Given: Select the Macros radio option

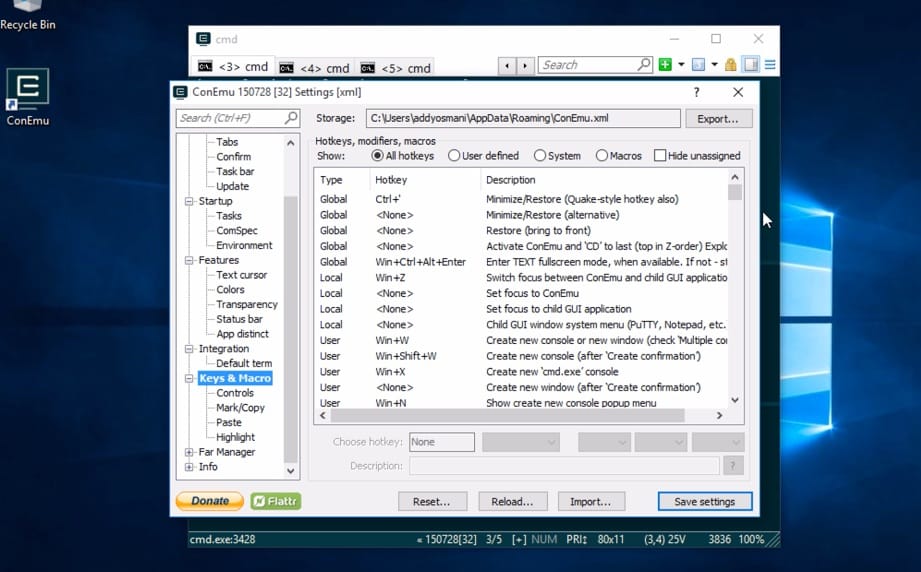Looking at the screenshot, I should (x=602, y=156).
